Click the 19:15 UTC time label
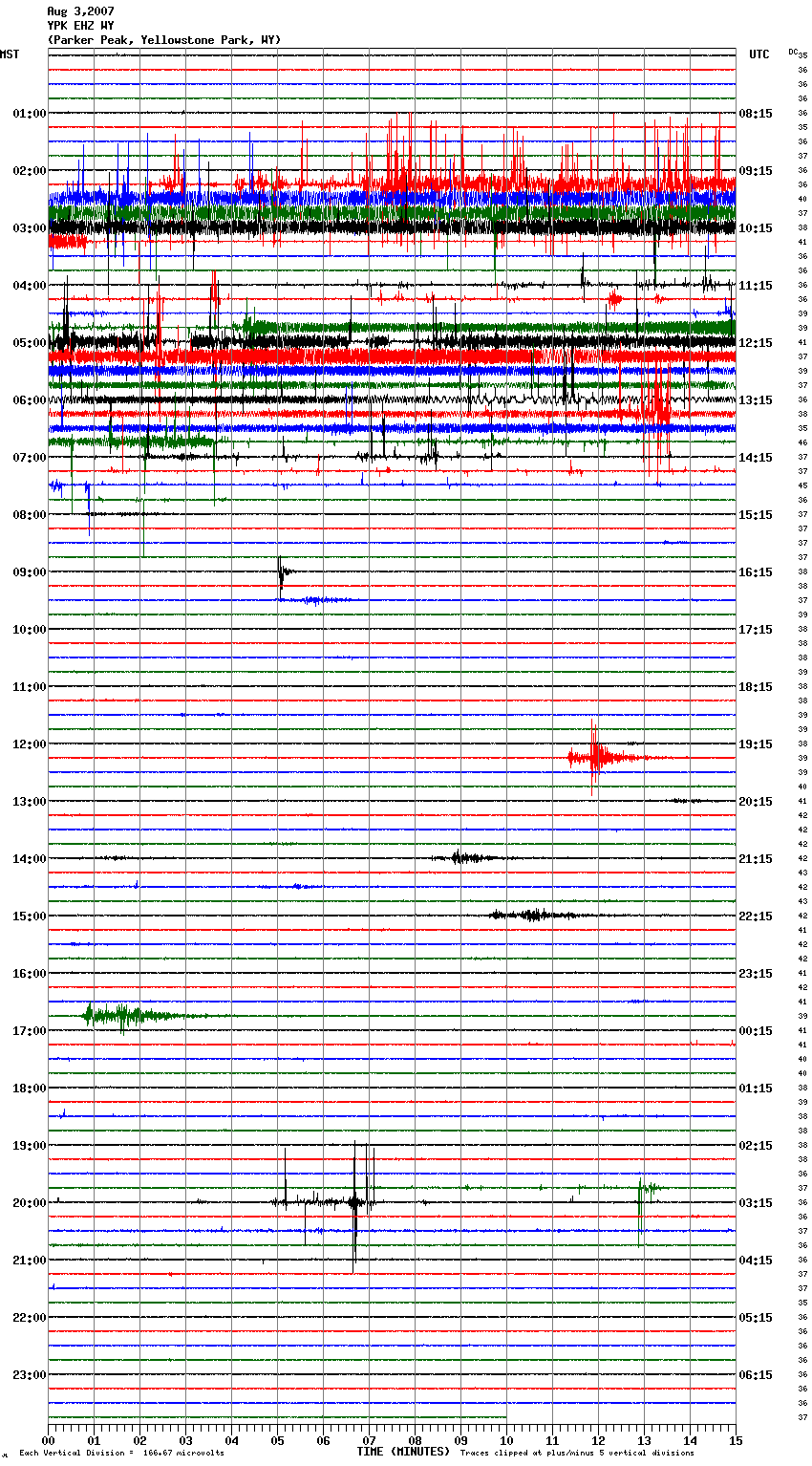 (756, 744)
